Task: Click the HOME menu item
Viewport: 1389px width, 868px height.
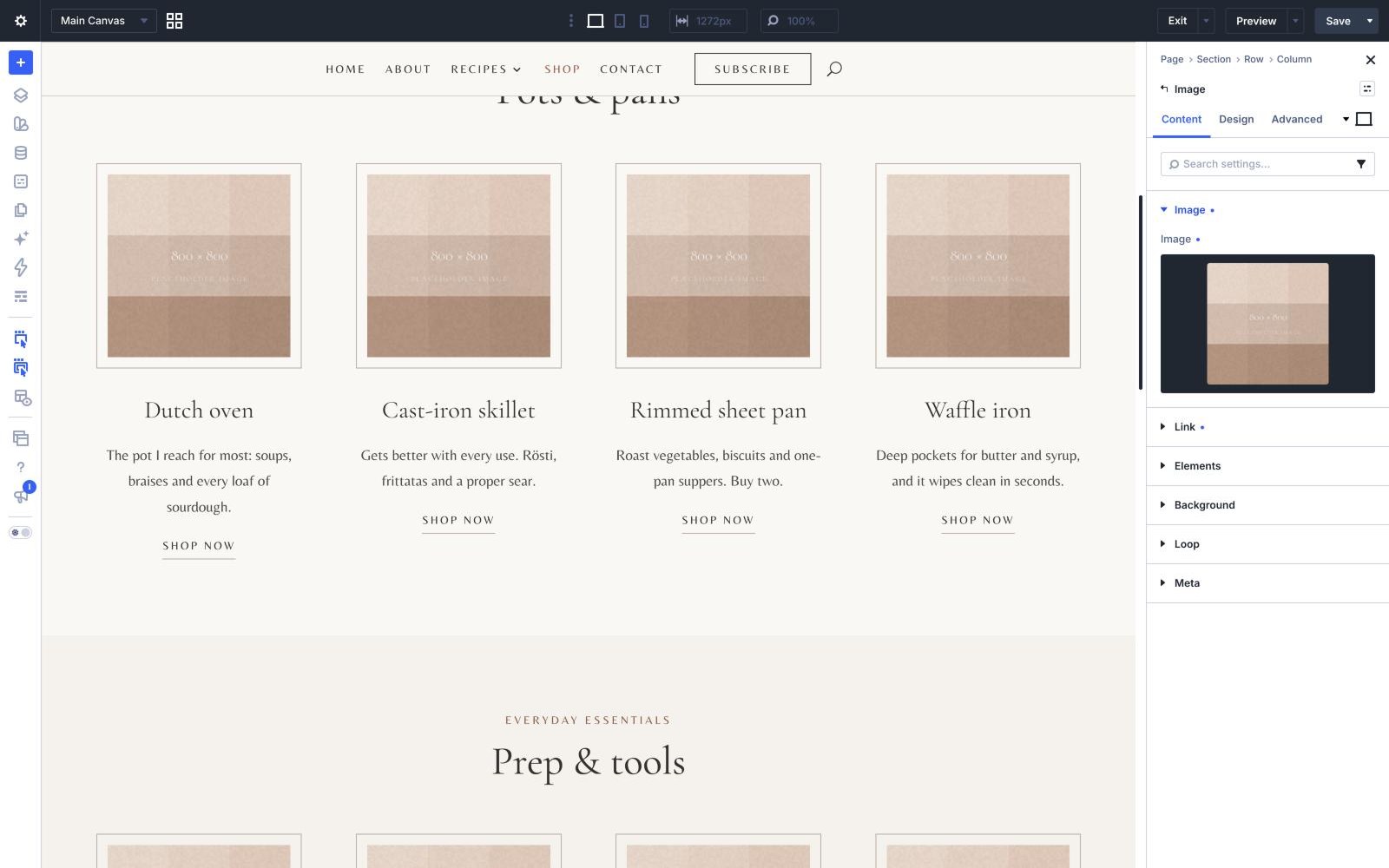Action: (346, 69)
